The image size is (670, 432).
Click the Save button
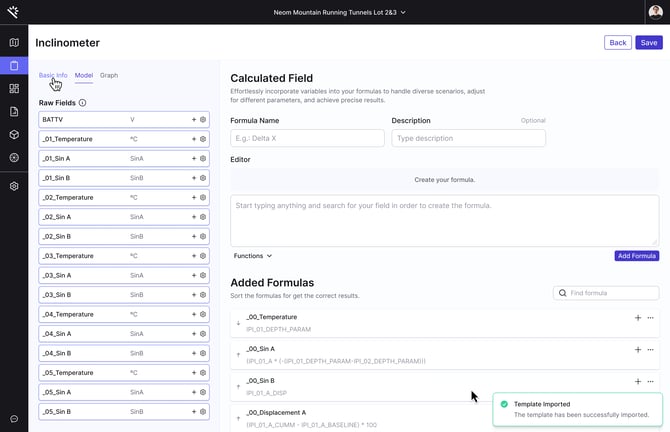(x=648, y=43)
